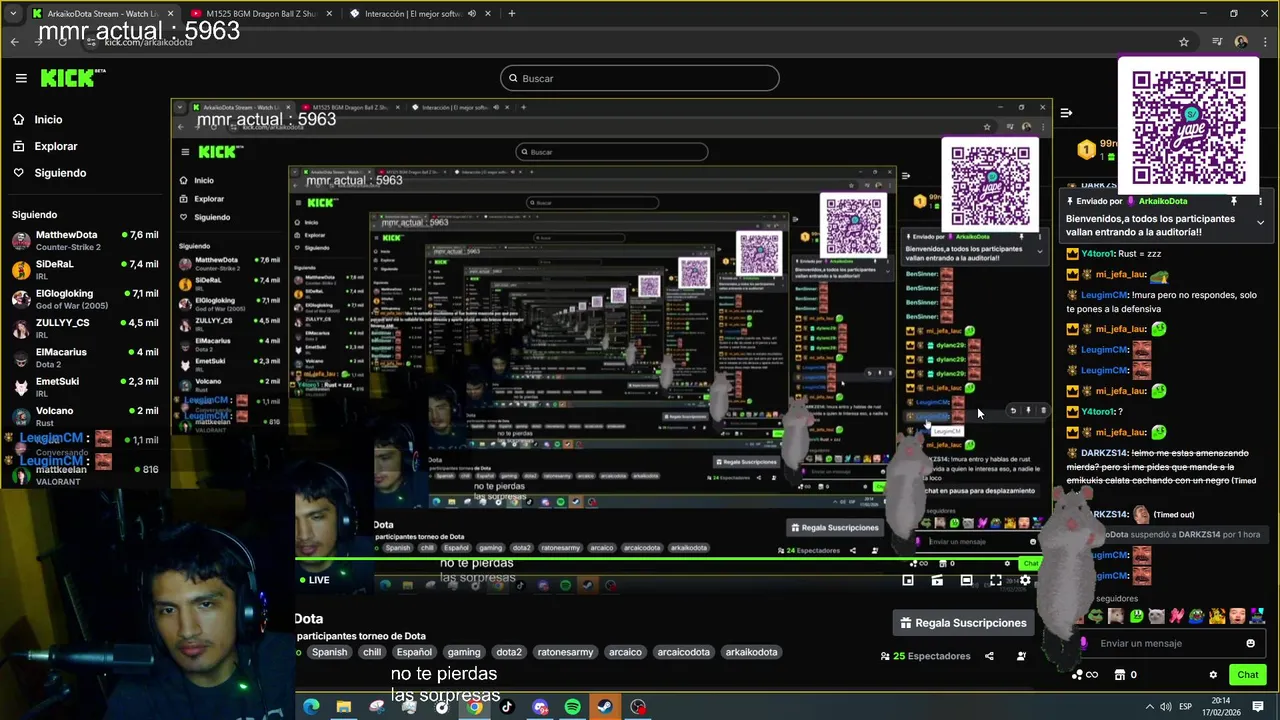
Task: Open EmetSuki's IRL channel
Action: [x=84, y=386]
